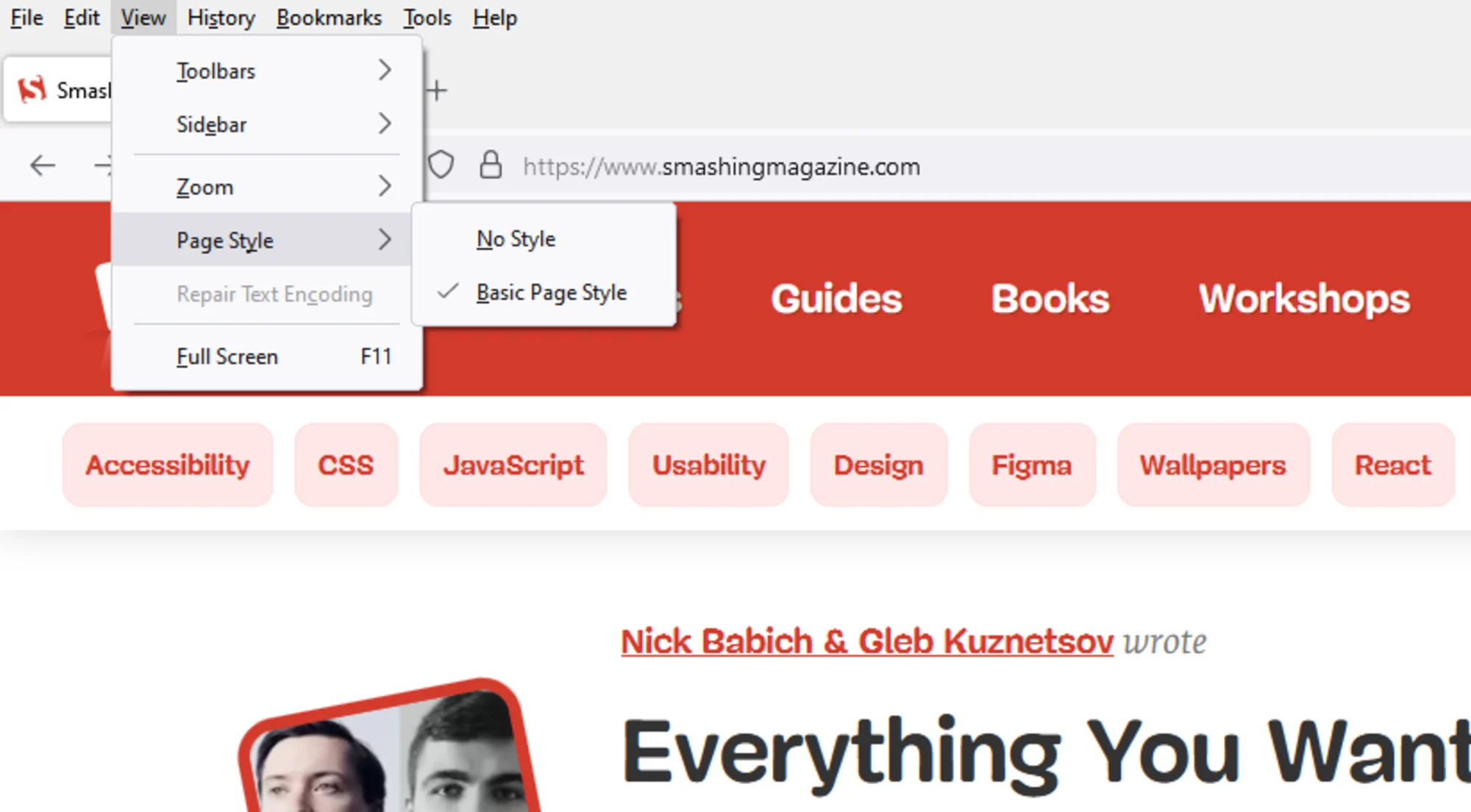Open the Bookmarks menu
The image size is (1471, 812).
click(x=329, y=18)
